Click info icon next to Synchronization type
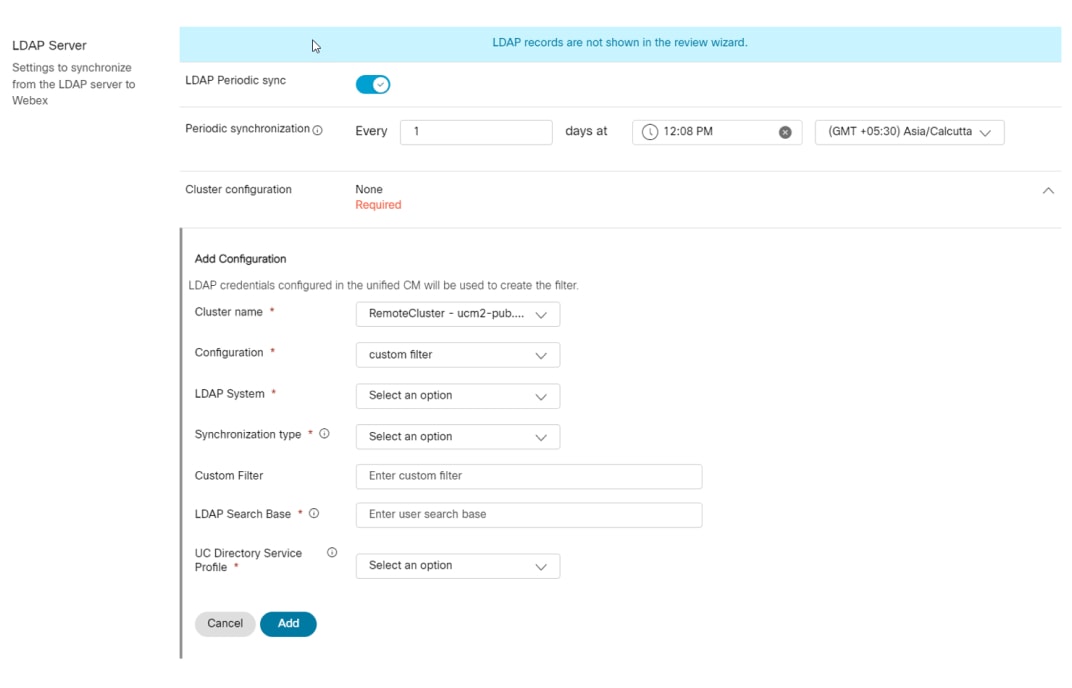 (x=324, y=435)
